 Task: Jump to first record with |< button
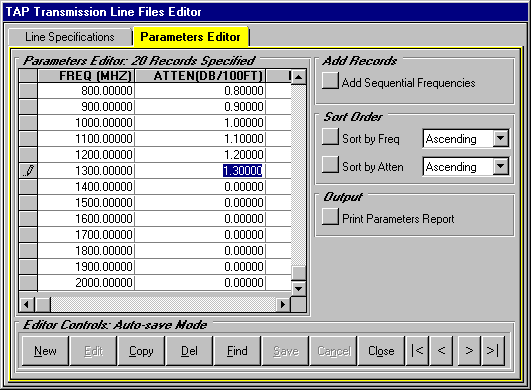click(417, 350)
